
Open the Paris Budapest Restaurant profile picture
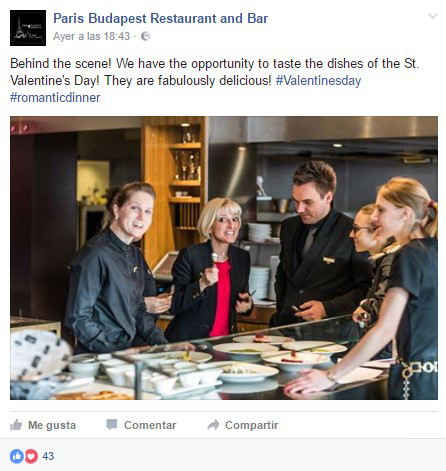(28, 28)
